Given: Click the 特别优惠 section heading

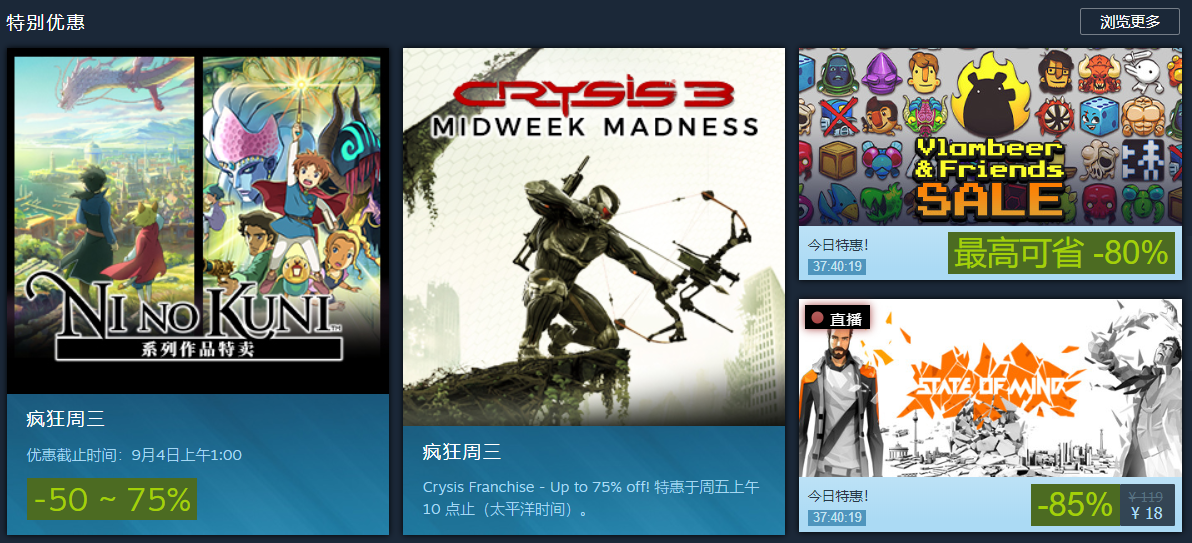Looking at the screenshot, I should point(45,21).
